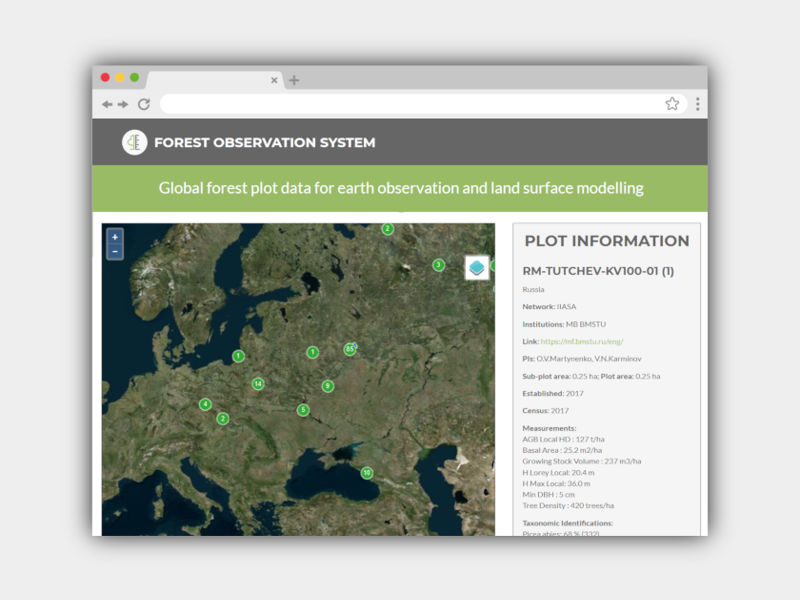Click the Sub-plot area 0.25 ha line

(591, 376)
